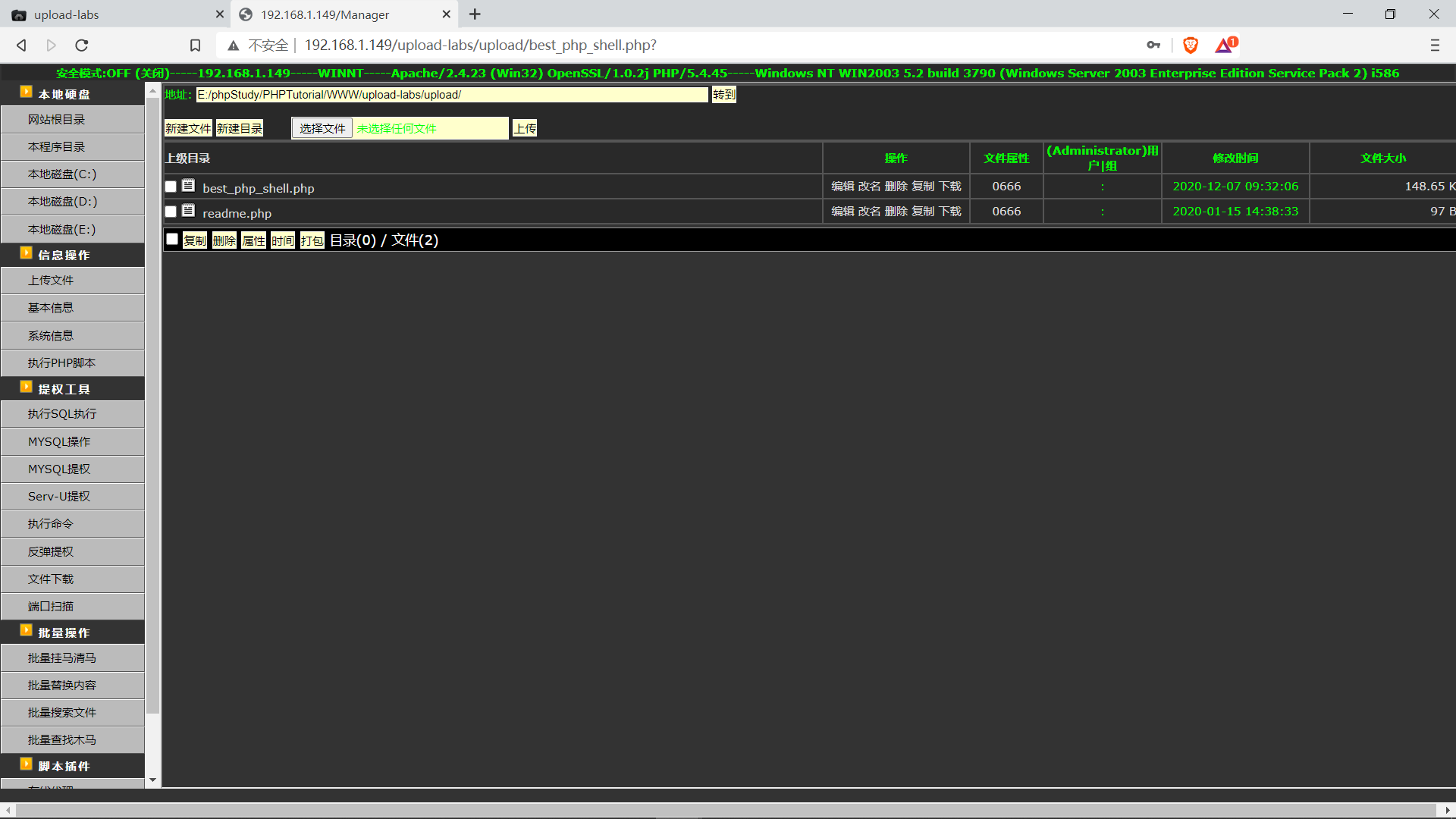Click 新建目录 button
The image size is (1456, 819).
click(240, 128)
